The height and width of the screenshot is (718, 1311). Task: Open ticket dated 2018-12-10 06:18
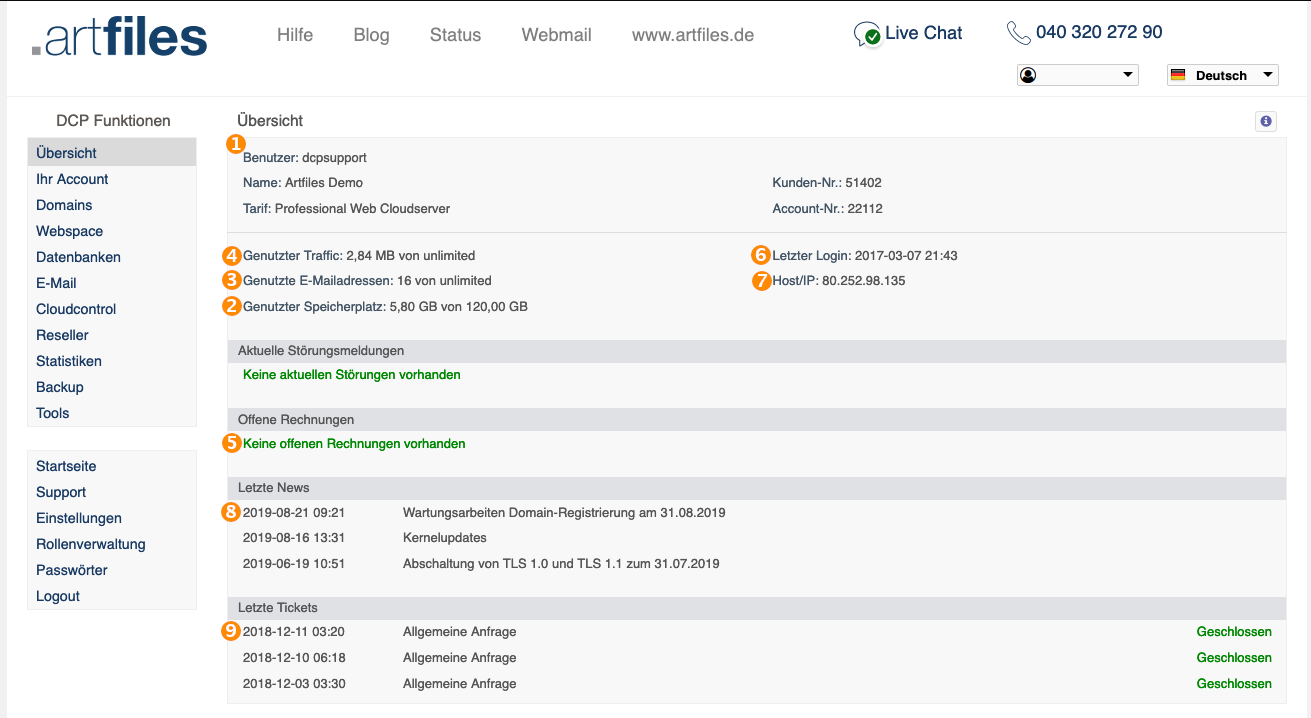(294, 658)
